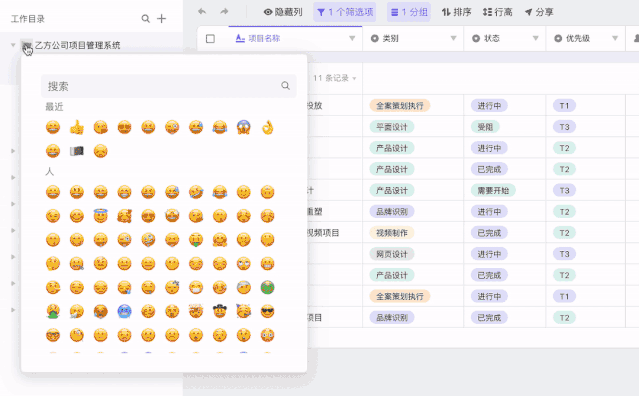Open the 行高 row height menu
Image resolution: width=639 pixels, height=396 pixels.
pos(497,12)
